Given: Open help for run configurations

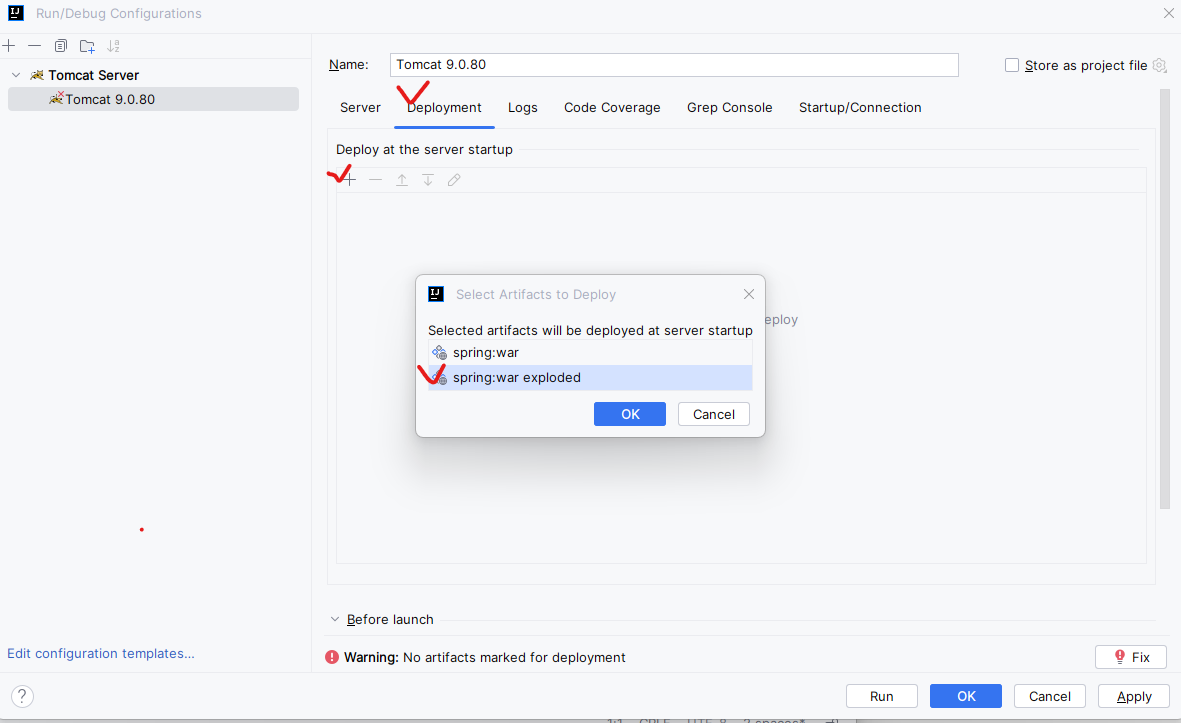Looking at the screenshot, I should [x=23, y=696].
